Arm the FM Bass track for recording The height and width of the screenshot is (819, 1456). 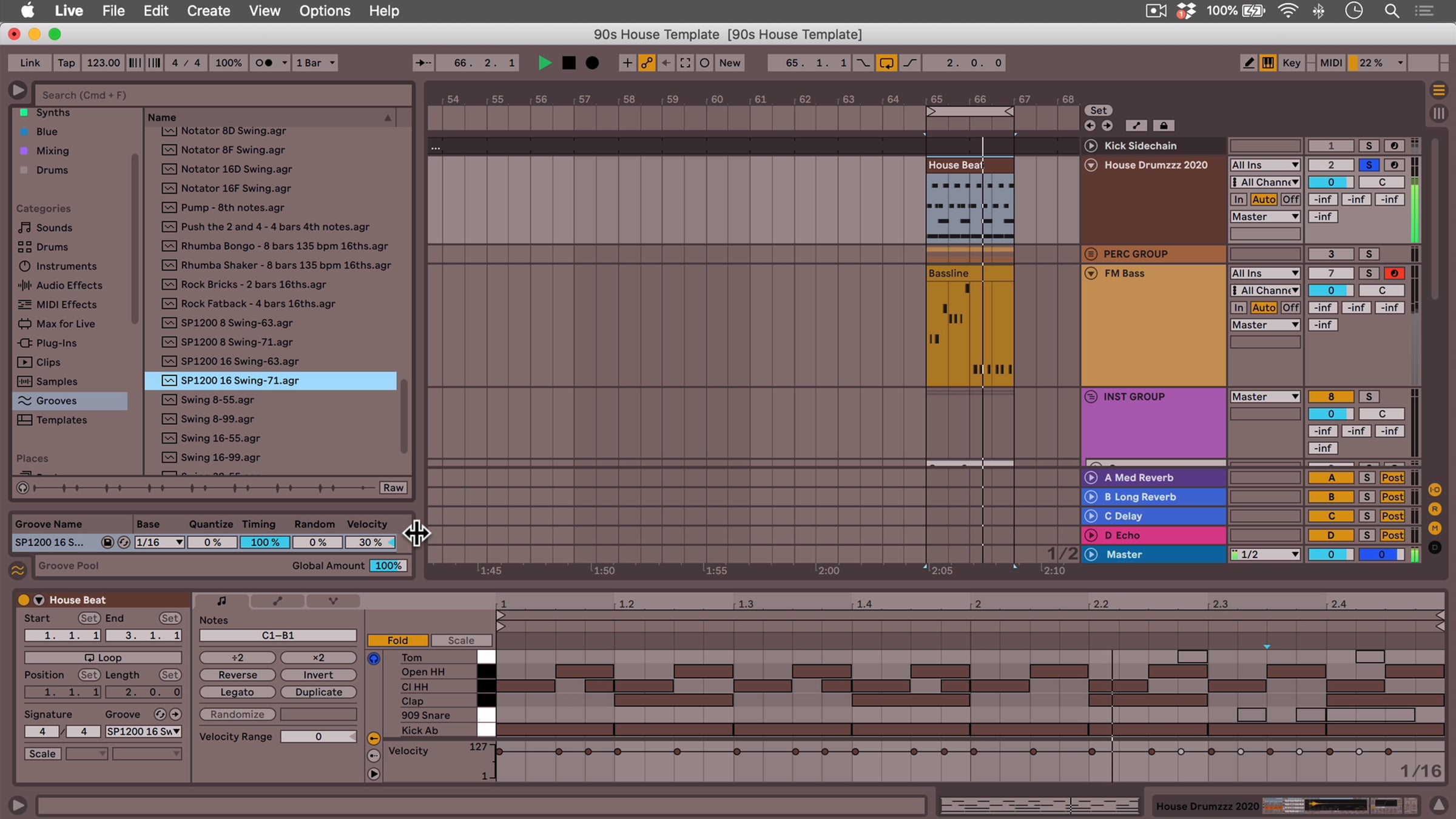coord(1394,274)
